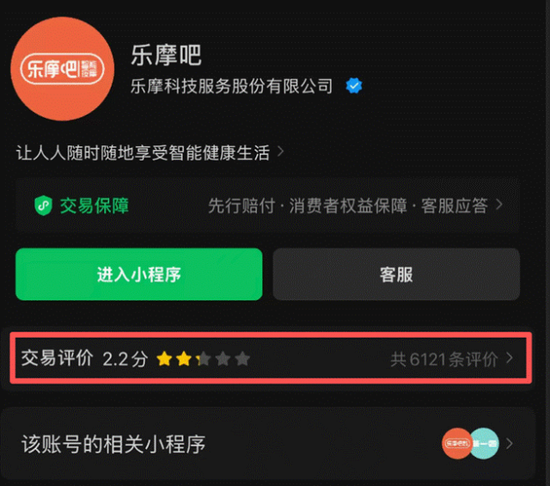Expand 该账号的相关小程序 chevron
Image resolution: width=550 pixels, height=486 pixels.
click(x=509, y=444)
